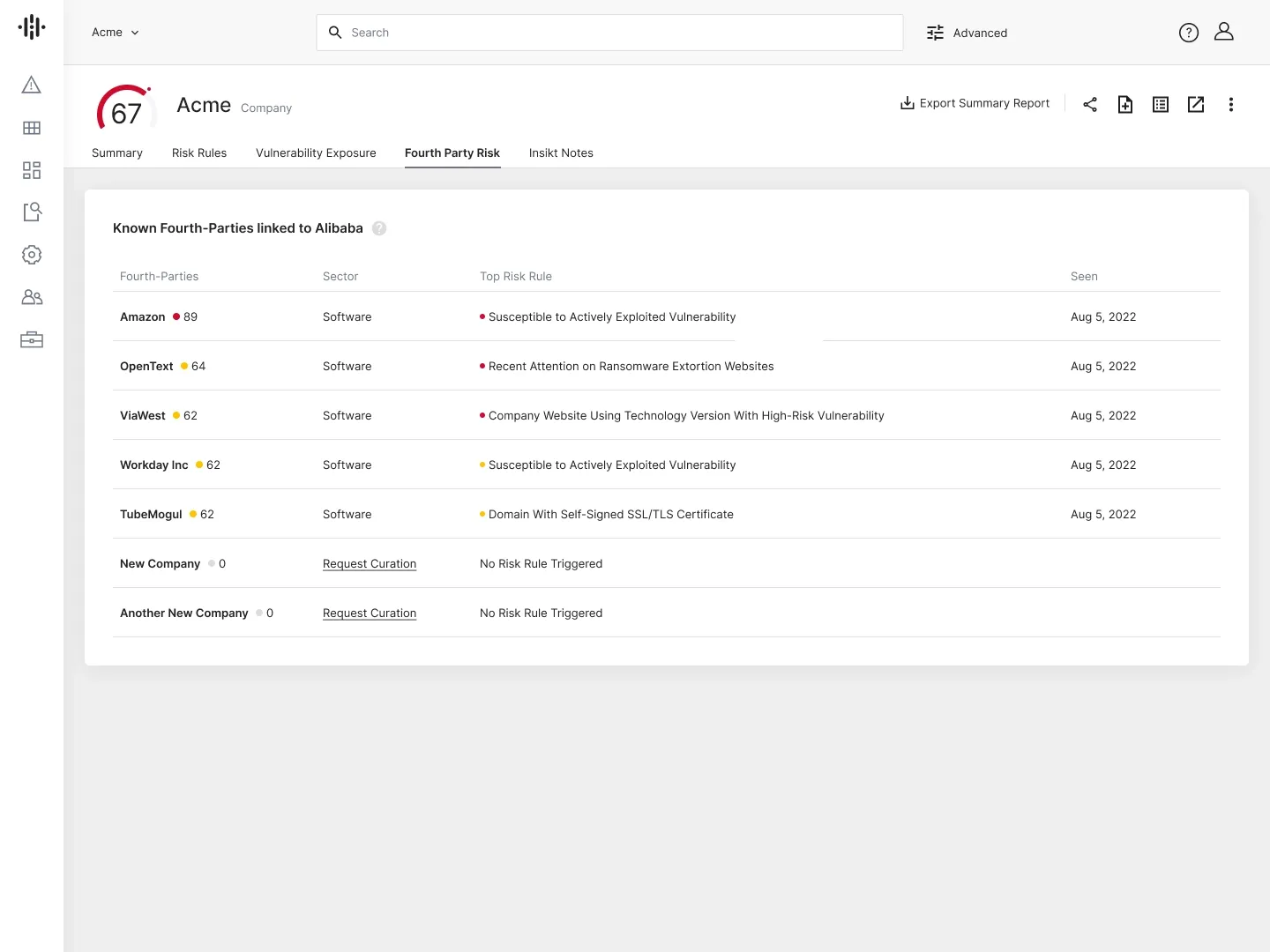Request Curation for Another New Company

click(370, 613)
